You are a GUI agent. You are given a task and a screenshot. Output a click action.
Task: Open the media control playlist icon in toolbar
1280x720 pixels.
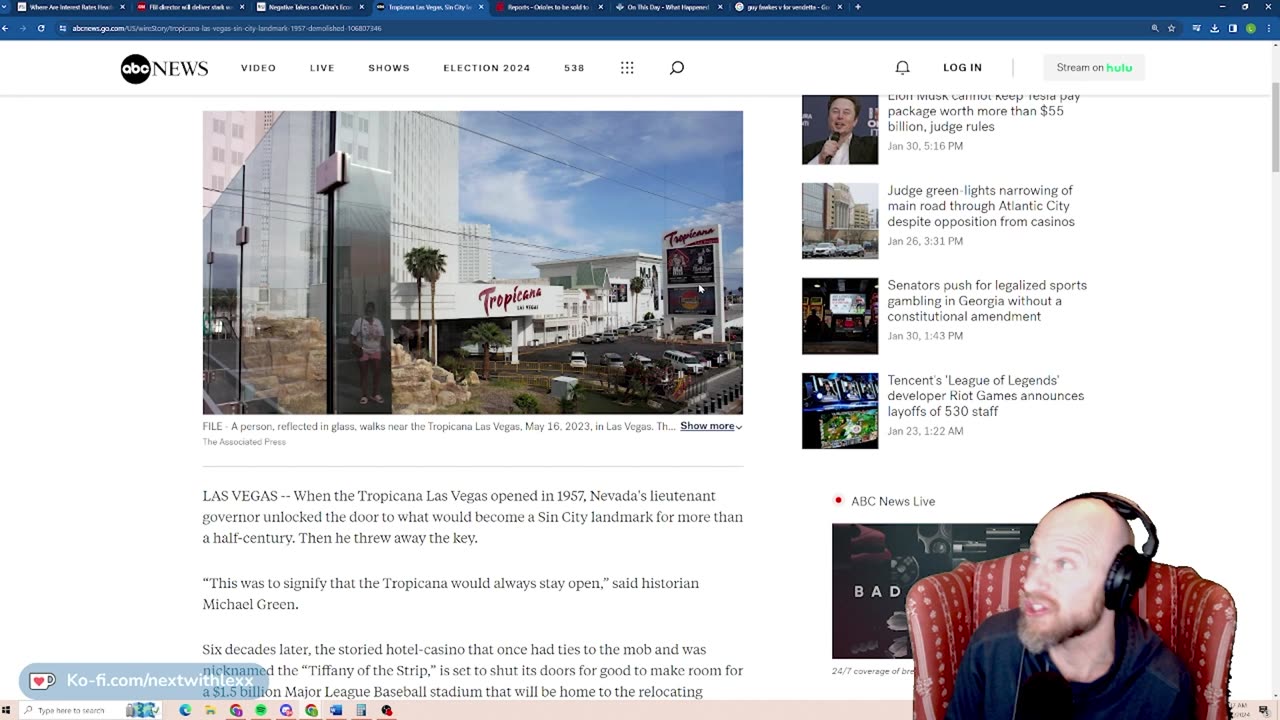click(1197, 28)
